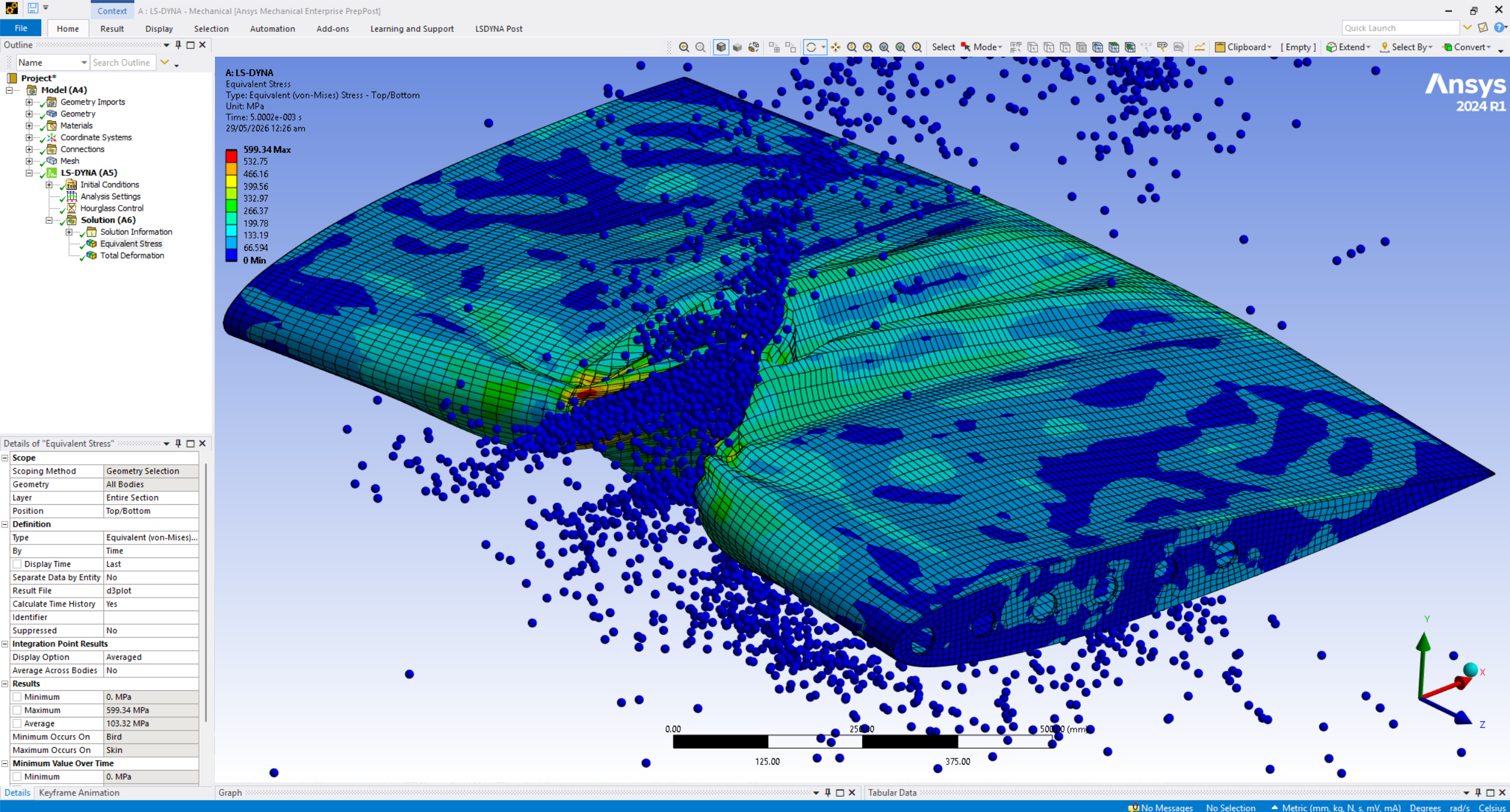This screenshot has width=1510, height=812.
Task: Close the Graph panel
Action: pos(852,793)
